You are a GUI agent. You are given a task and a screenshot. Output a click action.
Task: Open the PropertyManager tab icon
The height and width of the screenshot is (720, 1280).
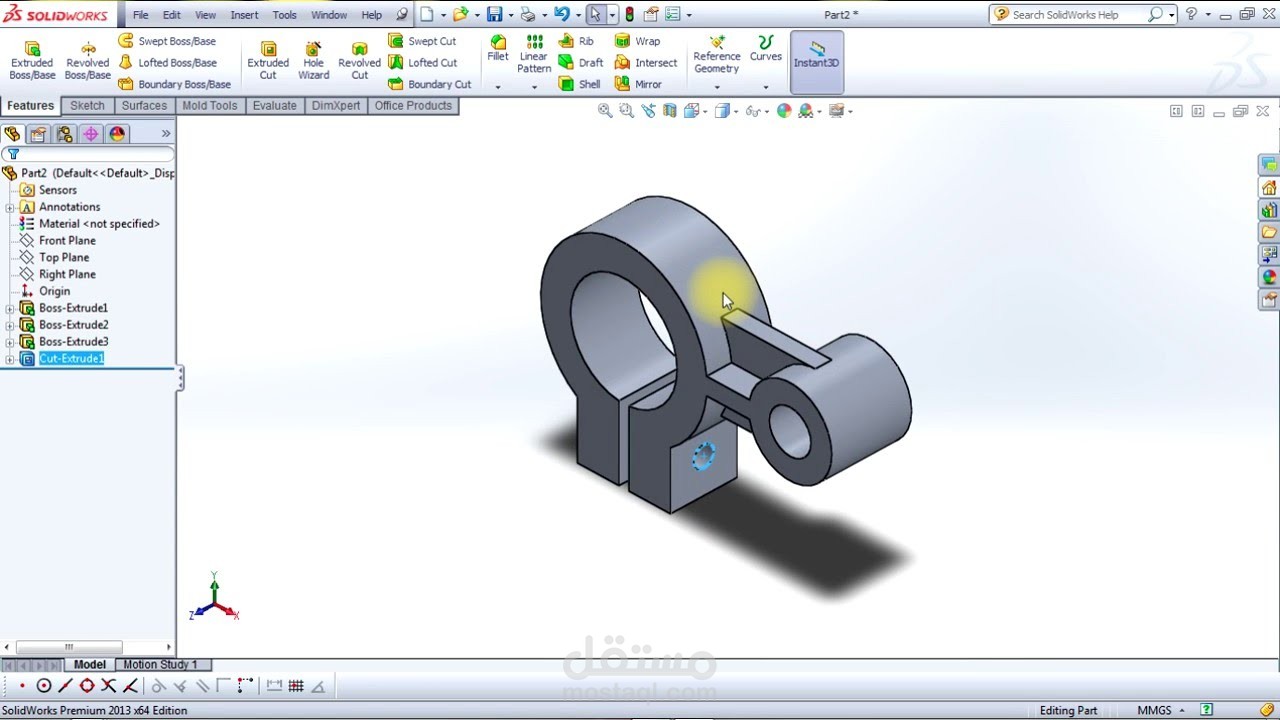tap(38, 134)
